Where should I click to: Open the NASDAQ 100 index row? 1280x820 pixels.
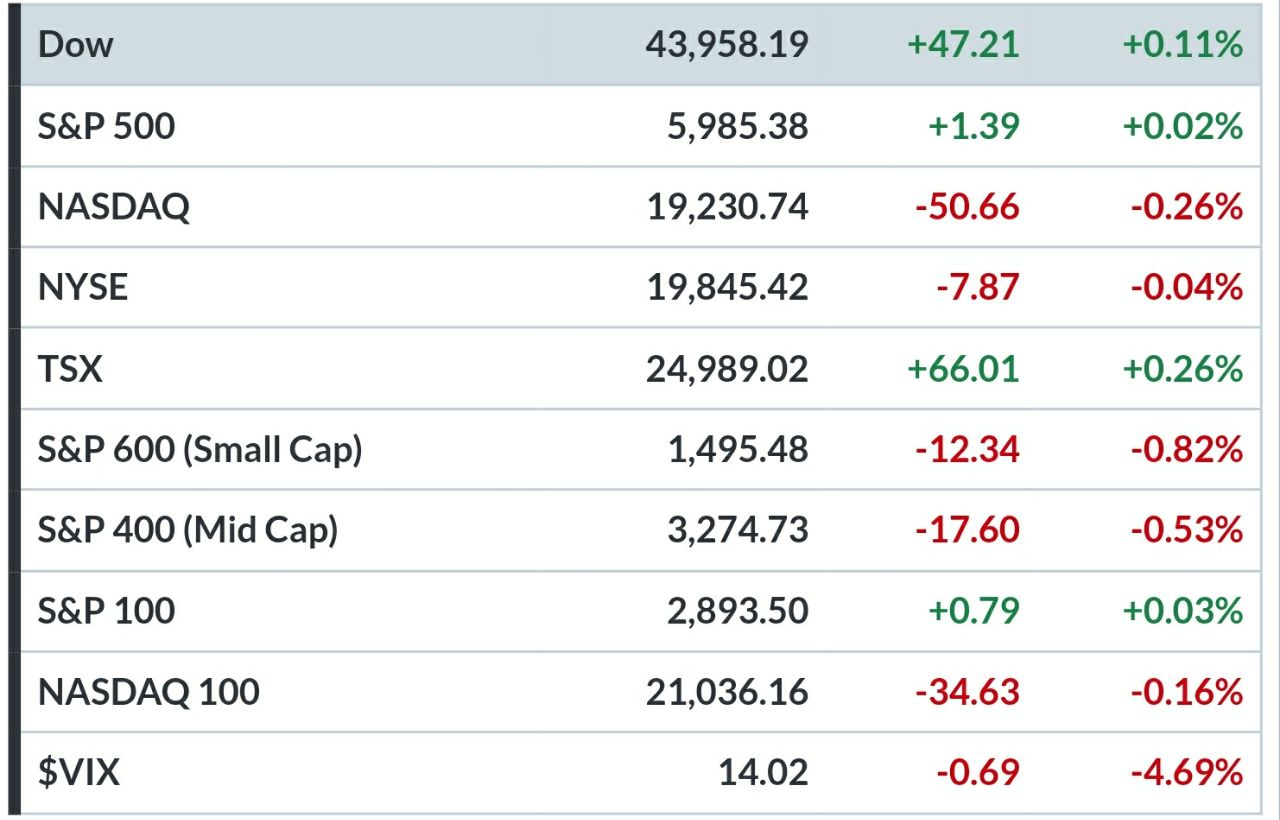[640, 692]
